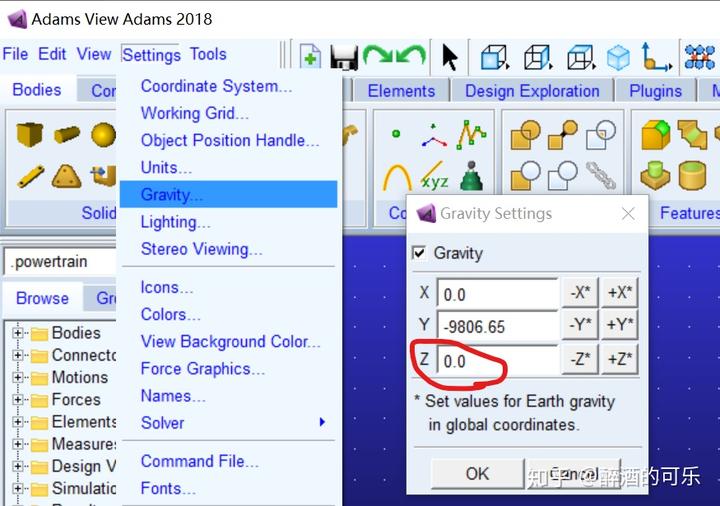Screen dimensions: 720x506
Task: Open the File menu
Action: coord(15,54)
